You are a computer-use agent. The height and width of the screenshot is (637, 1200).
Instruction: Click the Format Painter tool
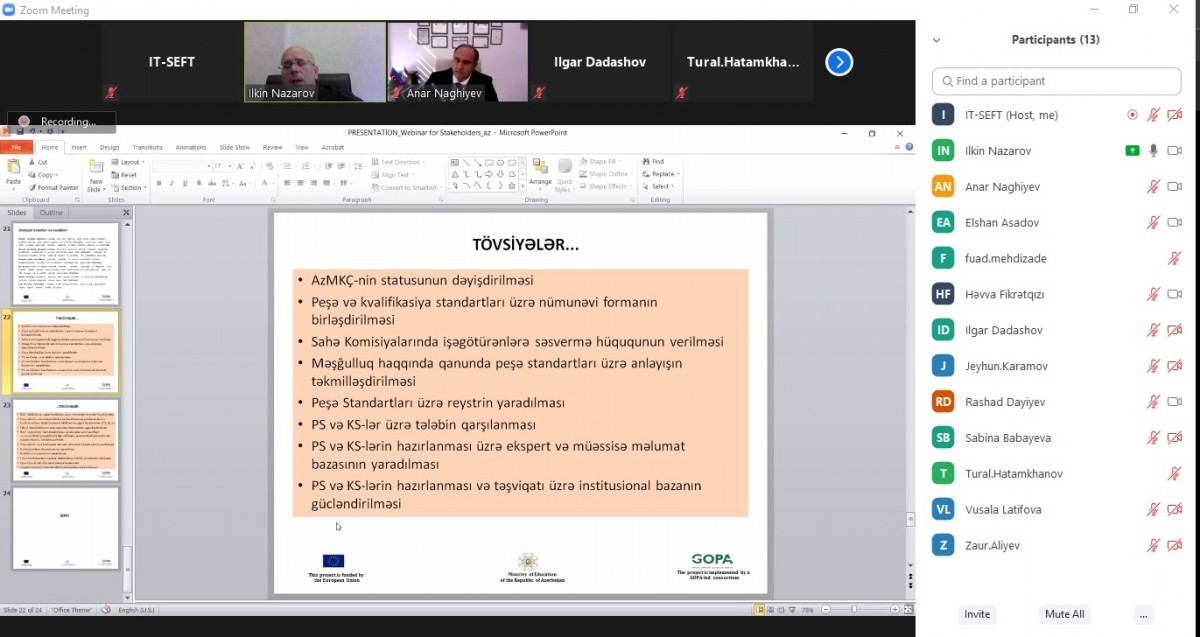click(57, 187)
